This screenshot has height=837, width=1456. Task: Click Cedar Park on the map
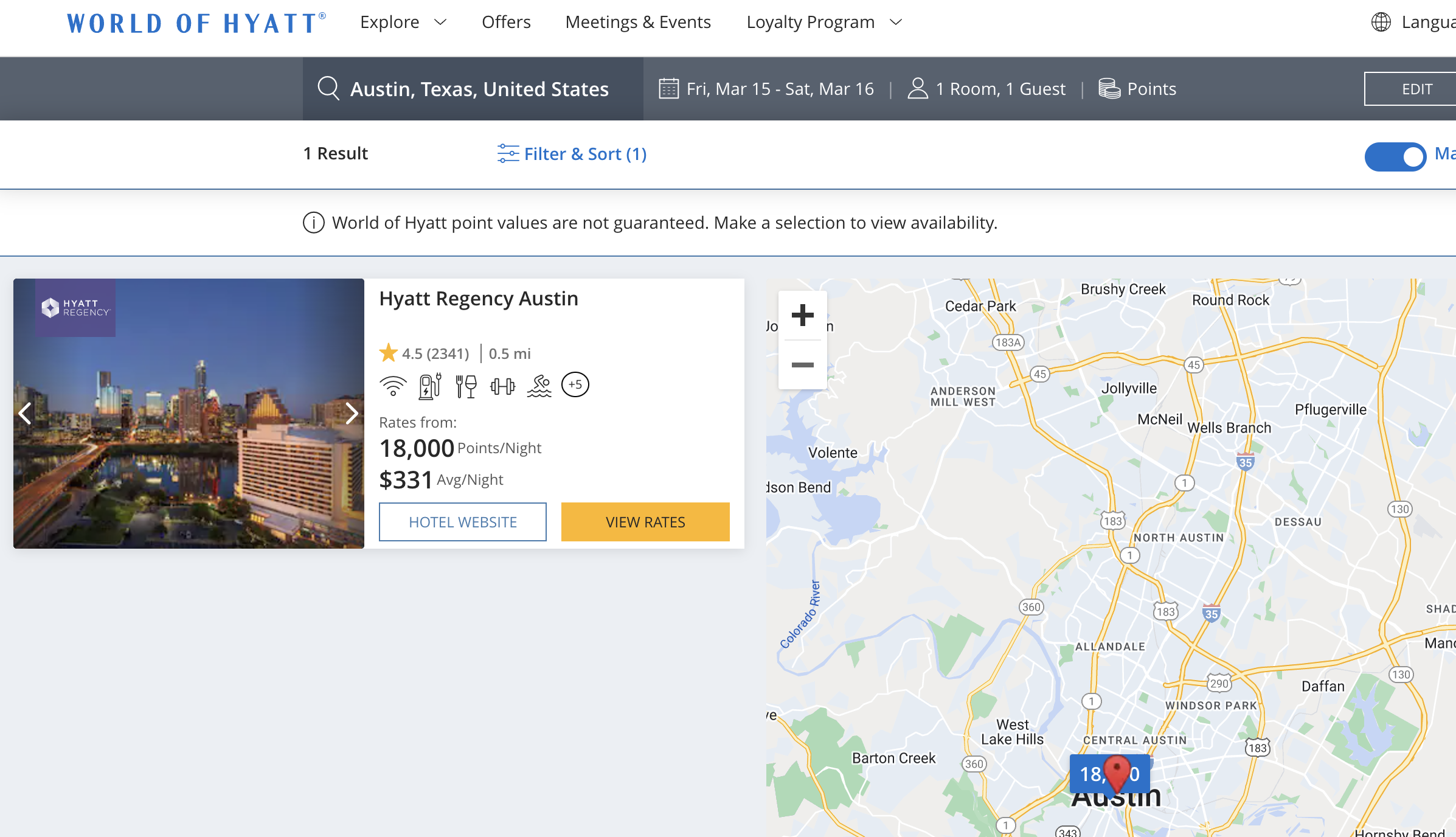click(x=980, y=306)
